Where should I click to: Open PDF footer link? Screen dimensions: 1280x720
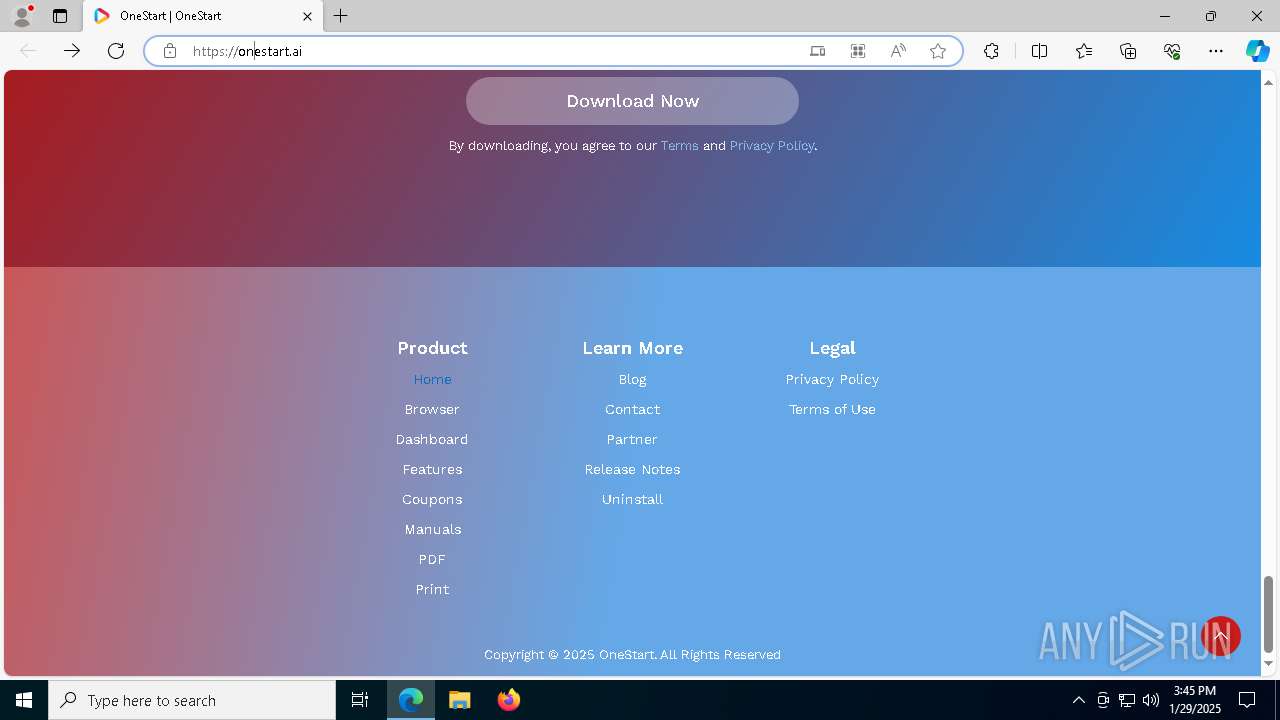(432, 559)
